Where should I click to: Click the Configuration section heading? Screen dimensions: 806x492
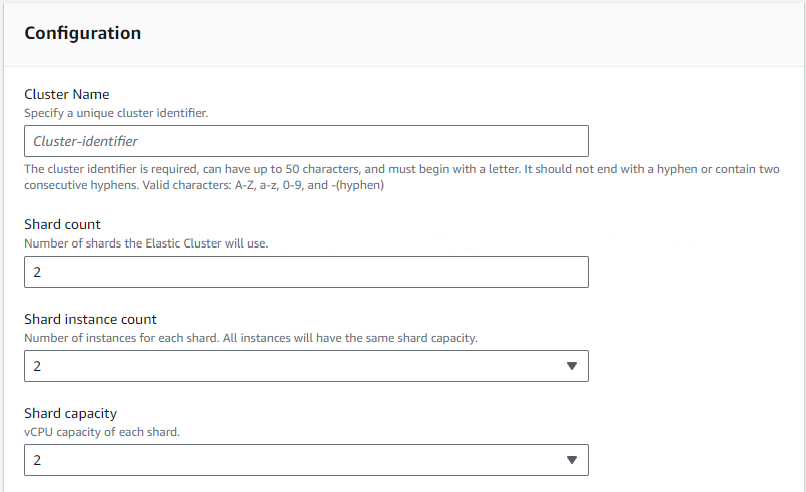[x=82, y=33]
